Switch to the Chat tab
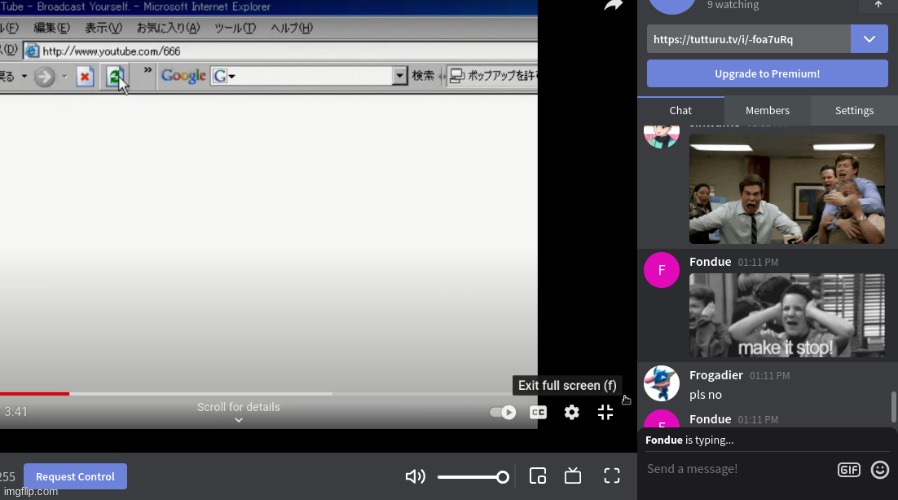The height and width of the screenshot is (500, 898). [x=680, y=111]
